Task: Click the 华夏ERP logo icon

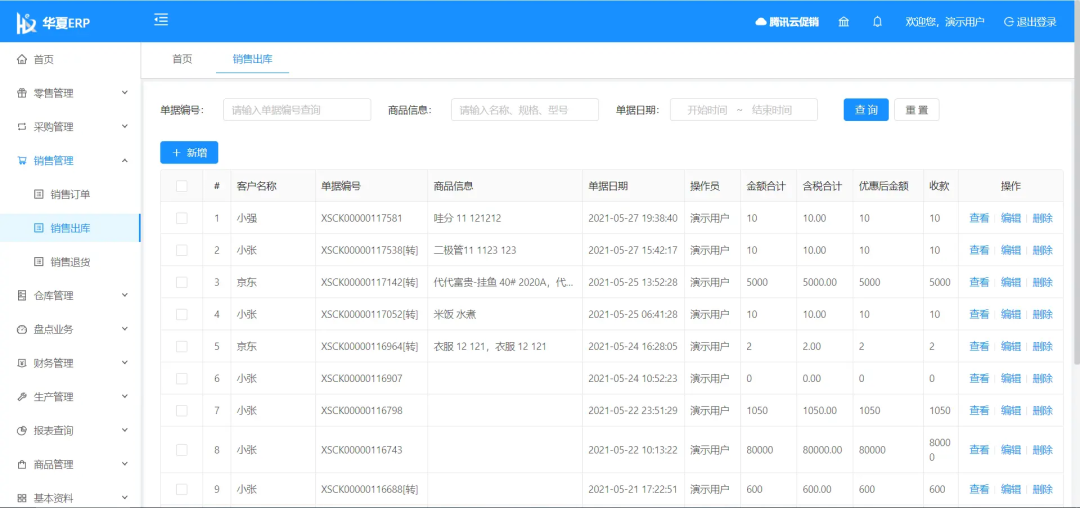Action: click(26, 22)
